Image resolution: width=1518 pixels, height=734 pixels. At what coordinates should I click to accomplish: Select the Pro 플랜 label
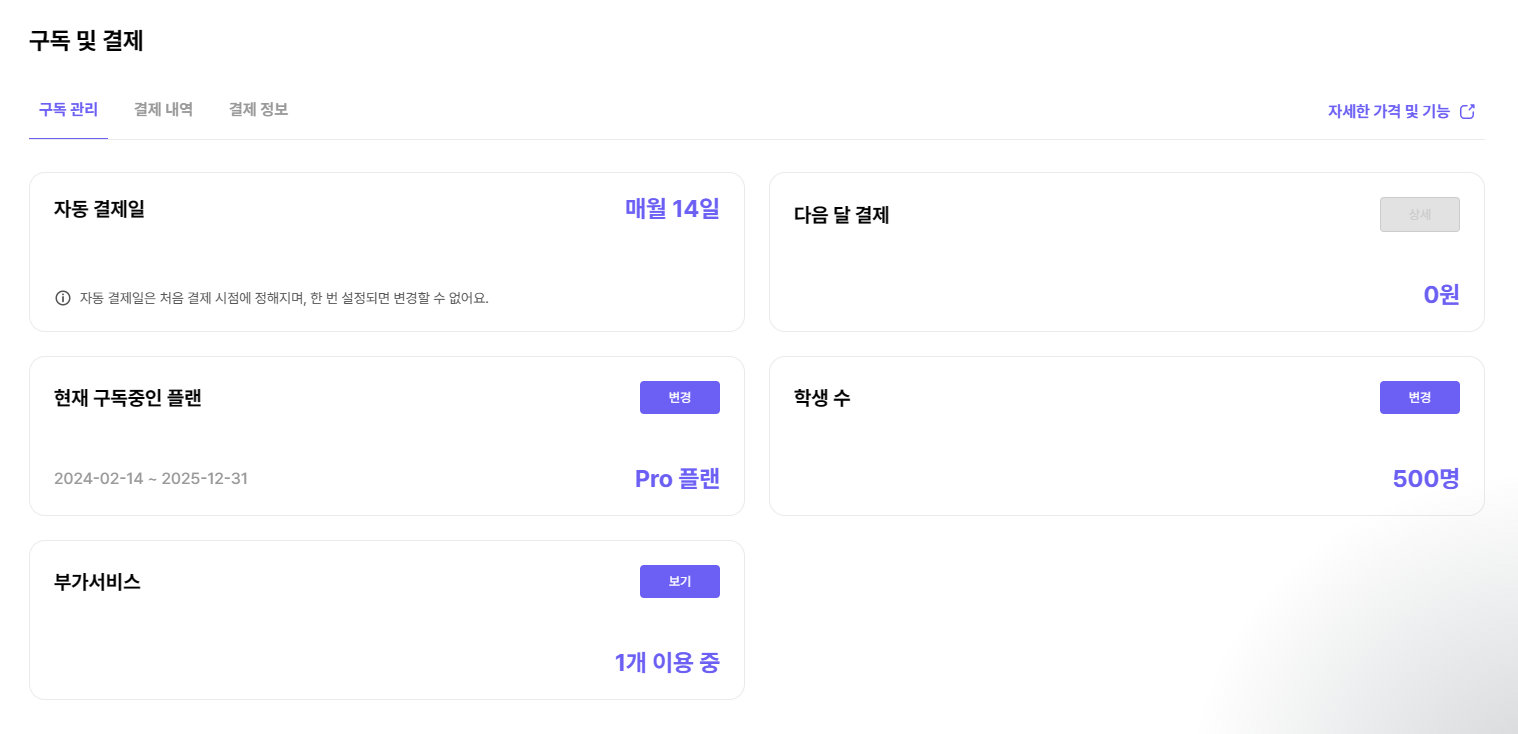(677, 479)
